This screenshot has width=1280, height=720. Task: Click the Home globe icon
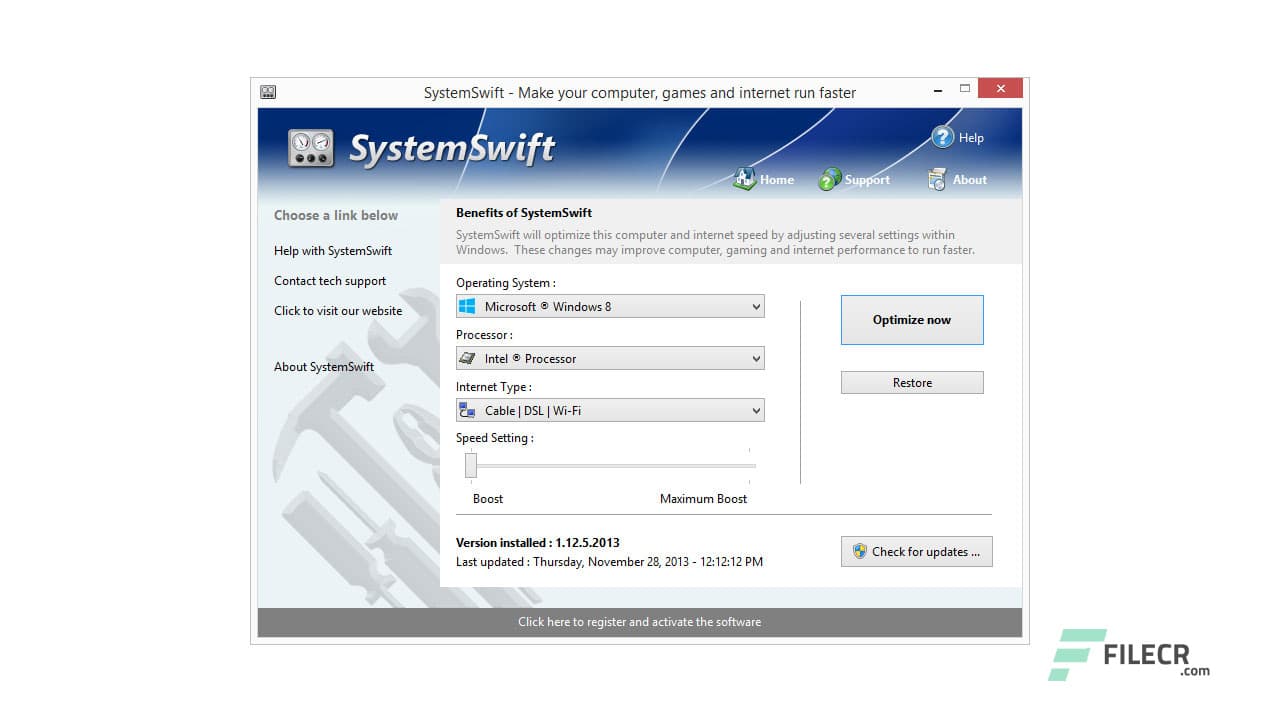point(743,177)
